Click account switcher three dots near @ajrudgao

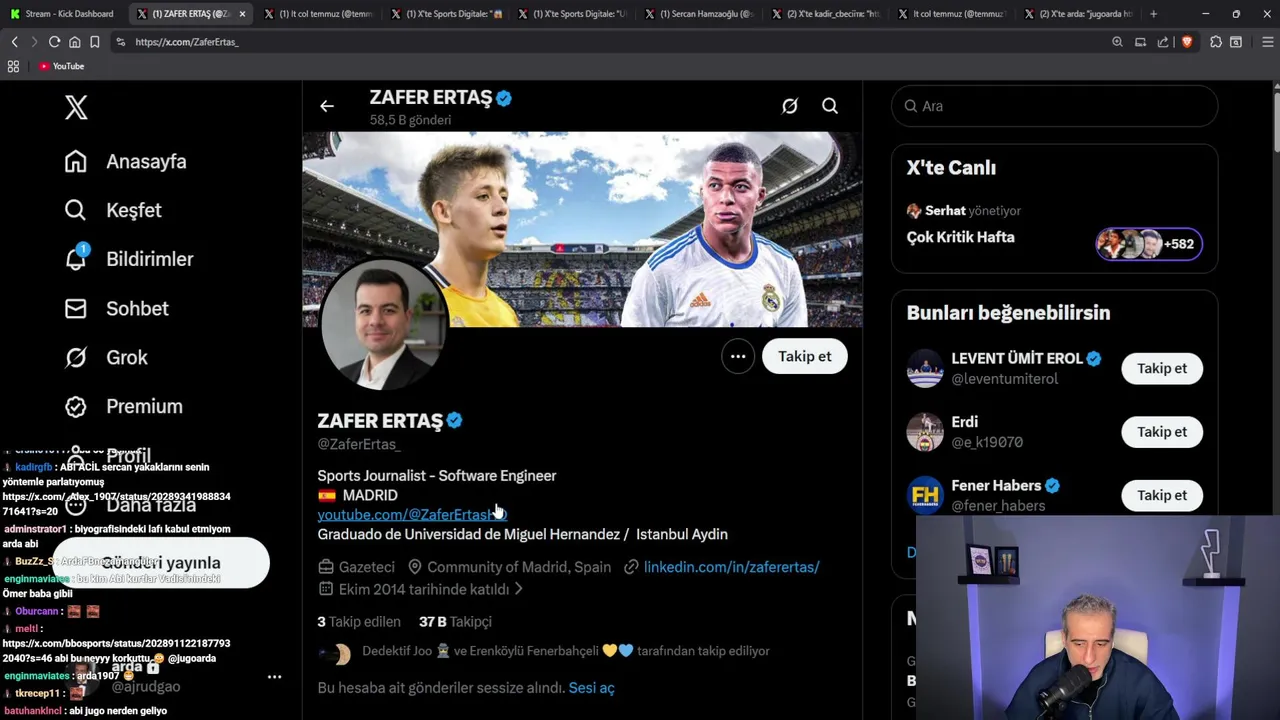tap(274, 677)
